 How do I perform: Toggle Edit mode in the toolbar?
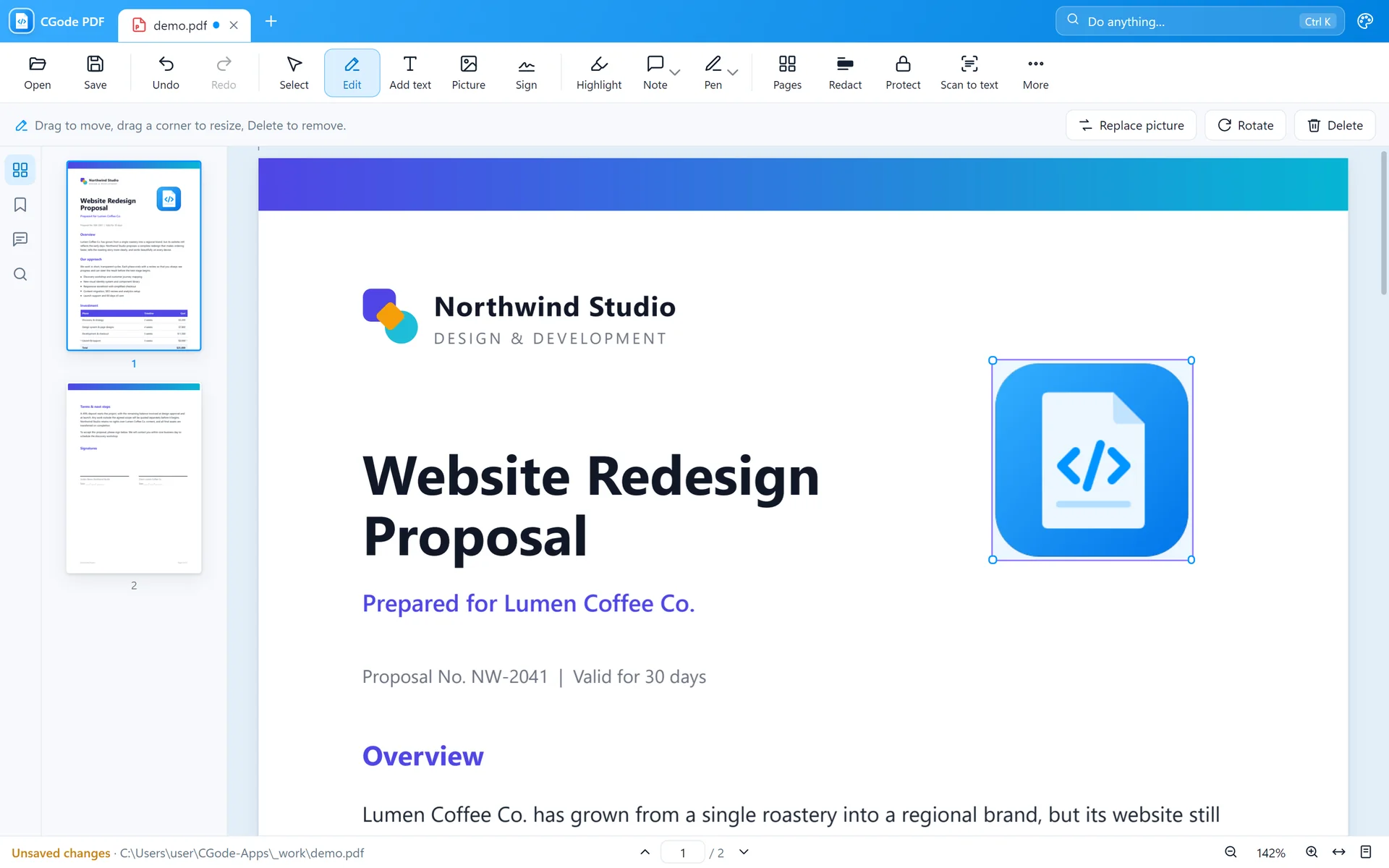352,73
